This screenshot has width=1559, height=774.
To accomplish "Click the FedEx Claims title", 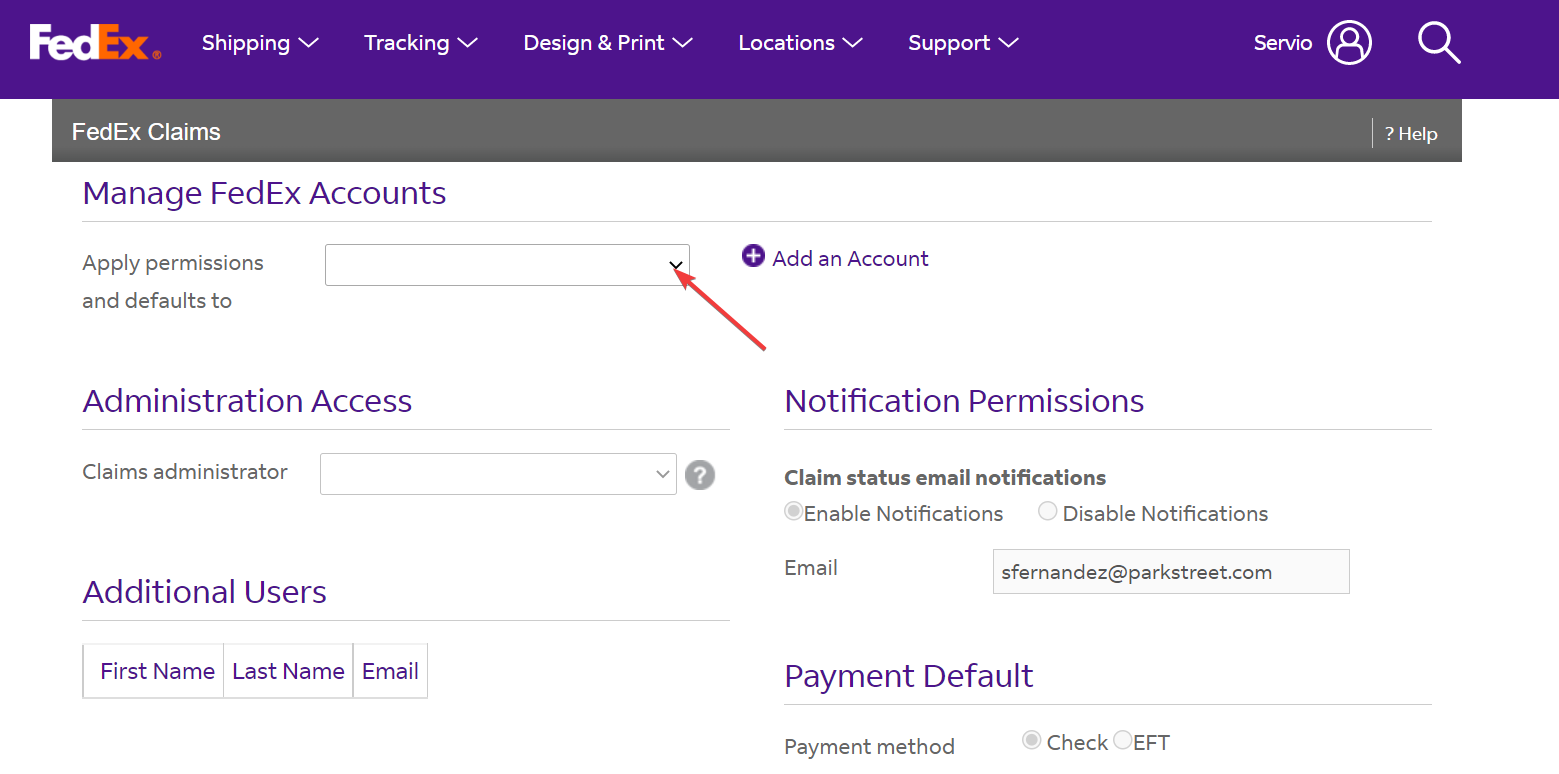I will (146, 132).
